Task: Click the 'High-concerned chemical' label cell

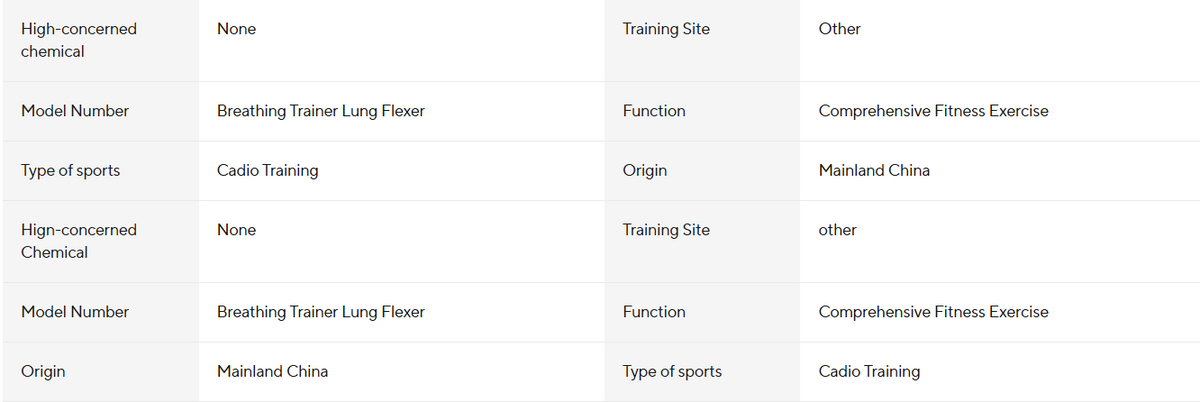Action: (x=79, y=40)
